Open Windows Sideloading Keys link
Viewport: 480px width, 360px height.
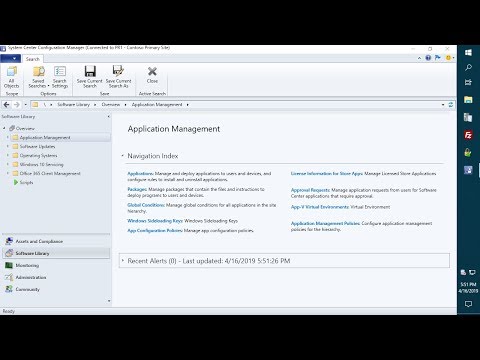(x=155, y=221)
